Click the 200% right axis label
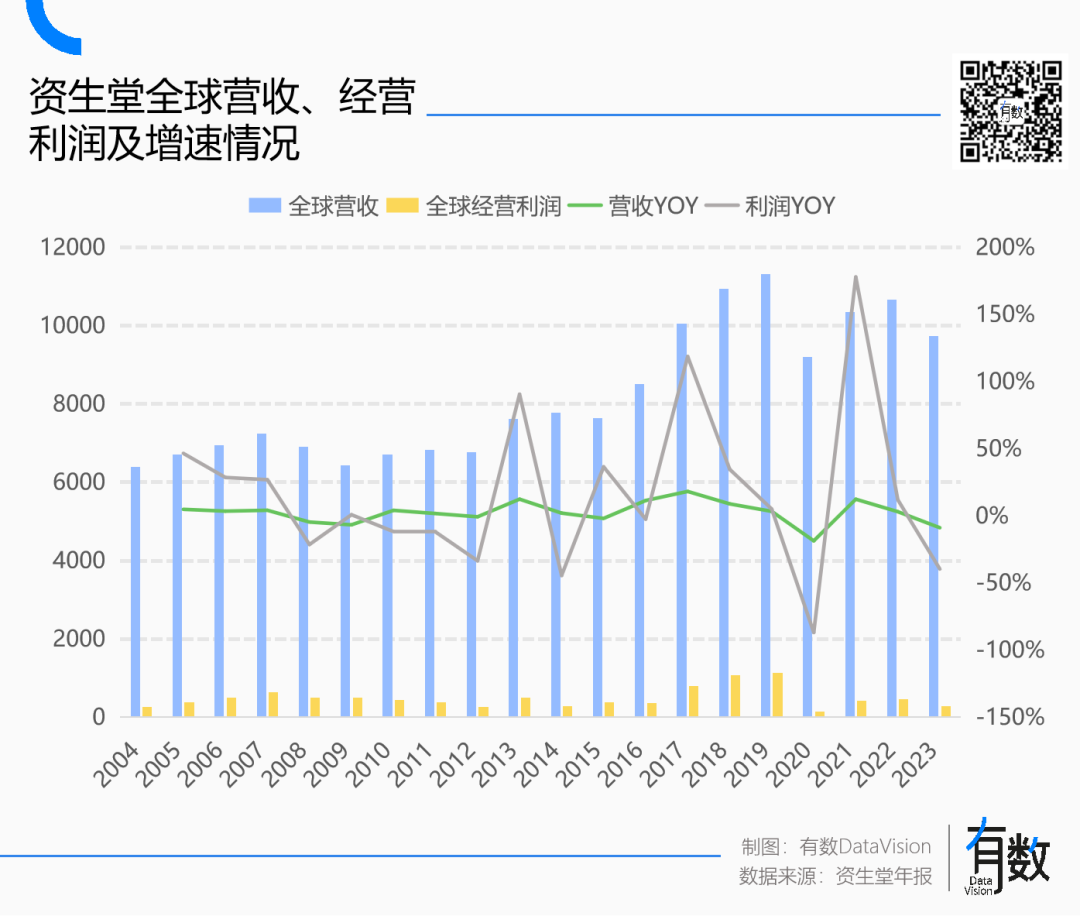Viewport: 1080px width, 916px height. point(1005,247)
